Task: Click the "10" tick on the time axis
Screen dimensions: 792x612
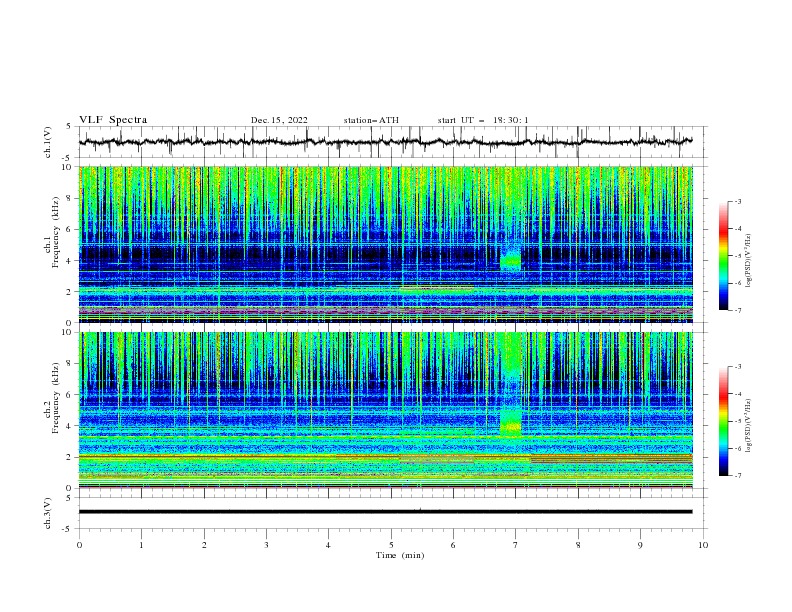Action: click(703, 545)
